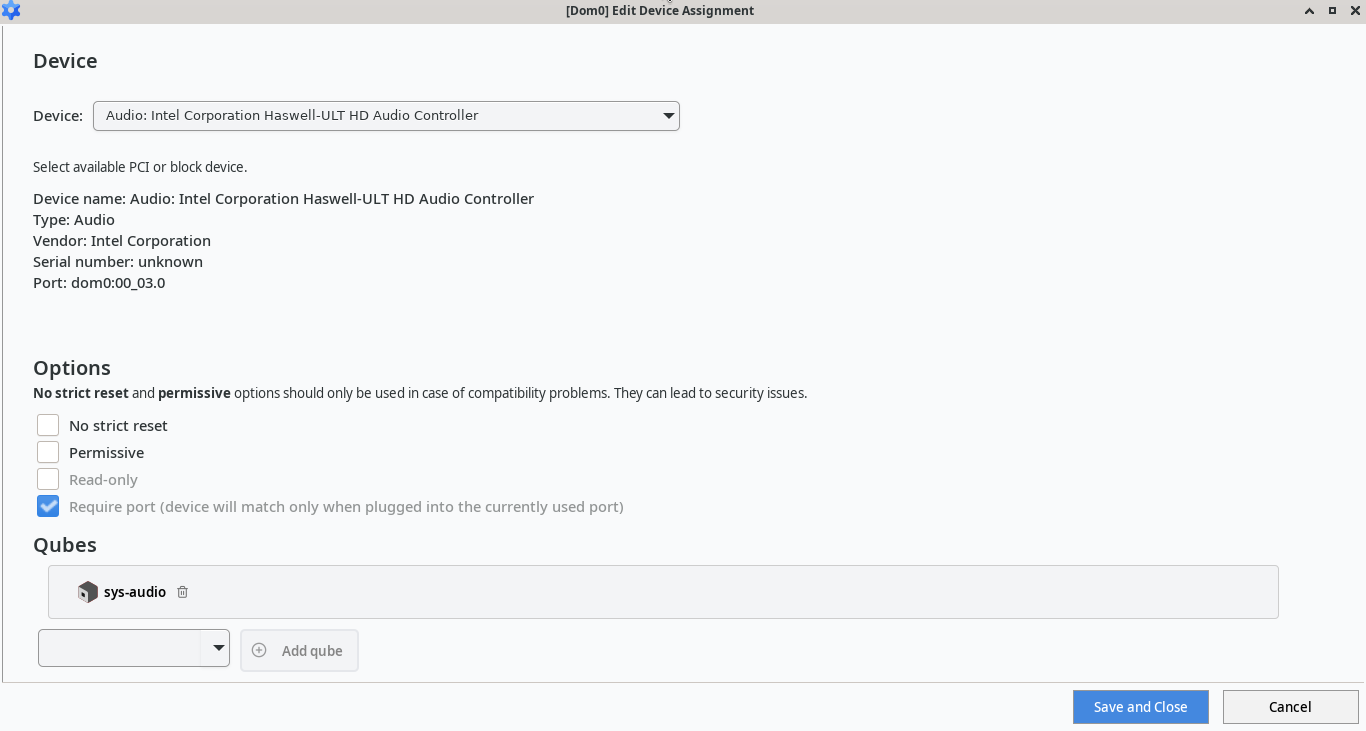Uncheck the Require port option

click(x=47, y=506)
